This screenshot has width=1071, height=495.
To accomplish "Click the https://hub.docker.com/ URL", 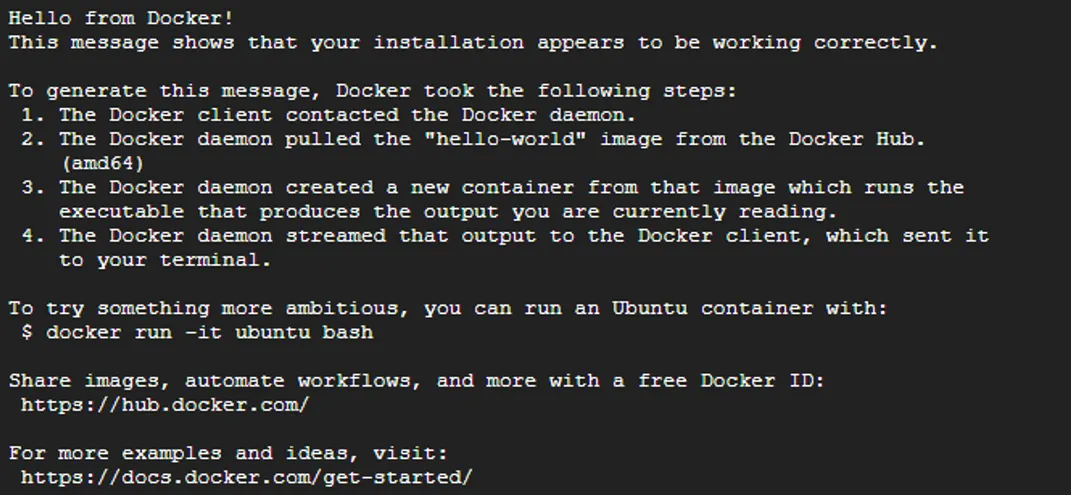I will coord(165,405).
